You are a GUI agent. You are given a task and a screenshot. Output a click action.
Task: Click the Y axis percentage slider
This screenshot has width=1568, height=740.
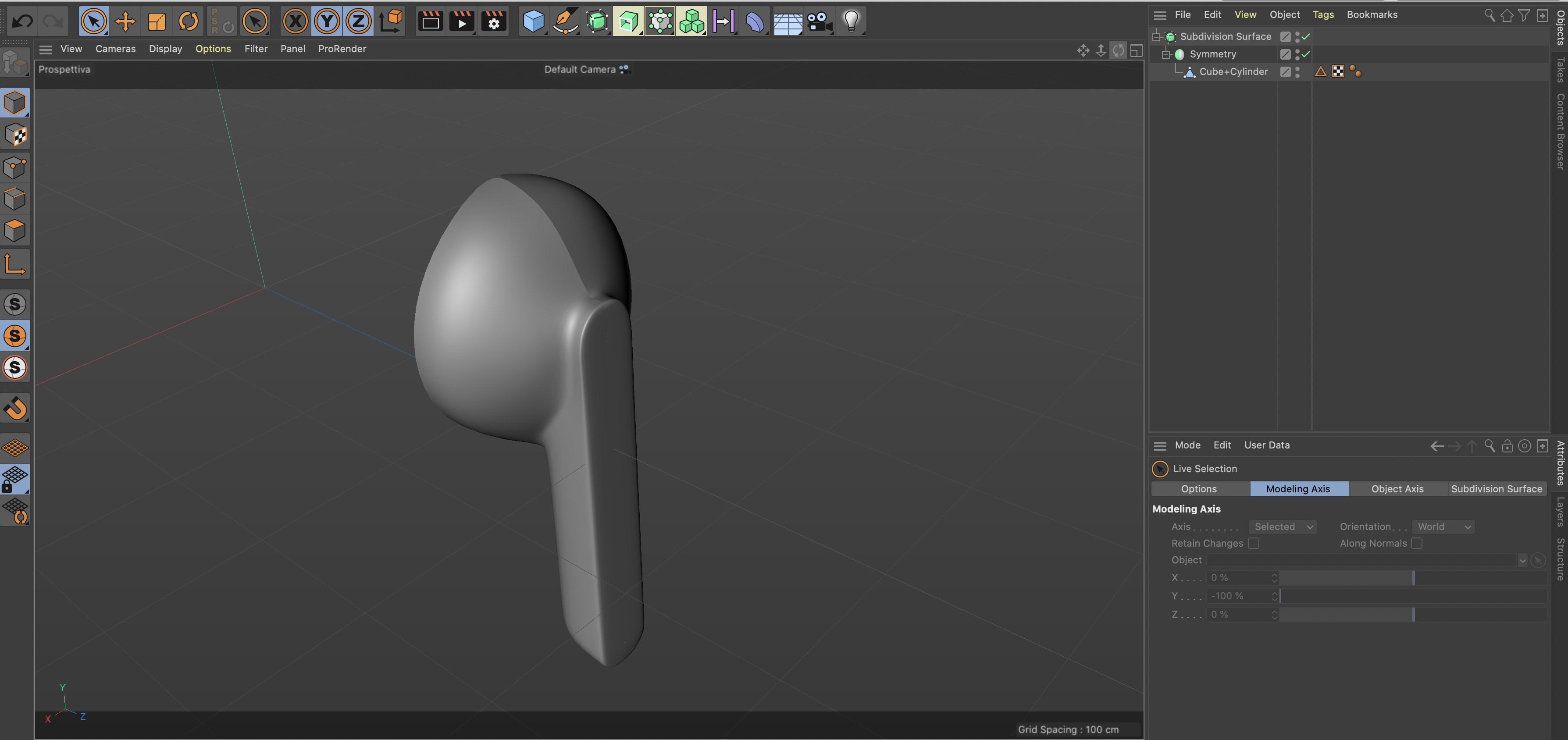tap(1412, 596)
